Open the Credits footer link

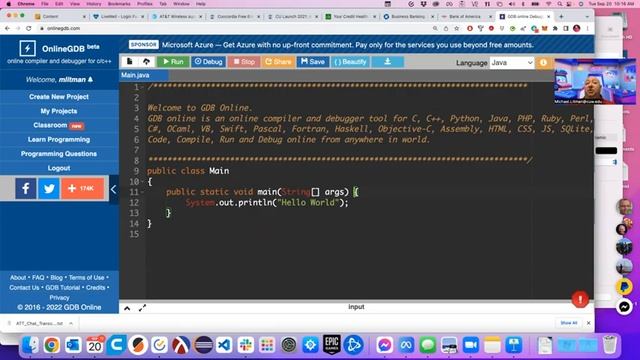pos(95,288)
